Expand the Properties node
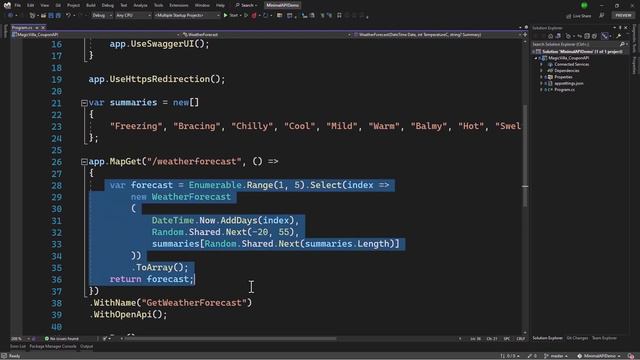Image resolution: width=640 pixels, height=360 pixels. (542, 77)
